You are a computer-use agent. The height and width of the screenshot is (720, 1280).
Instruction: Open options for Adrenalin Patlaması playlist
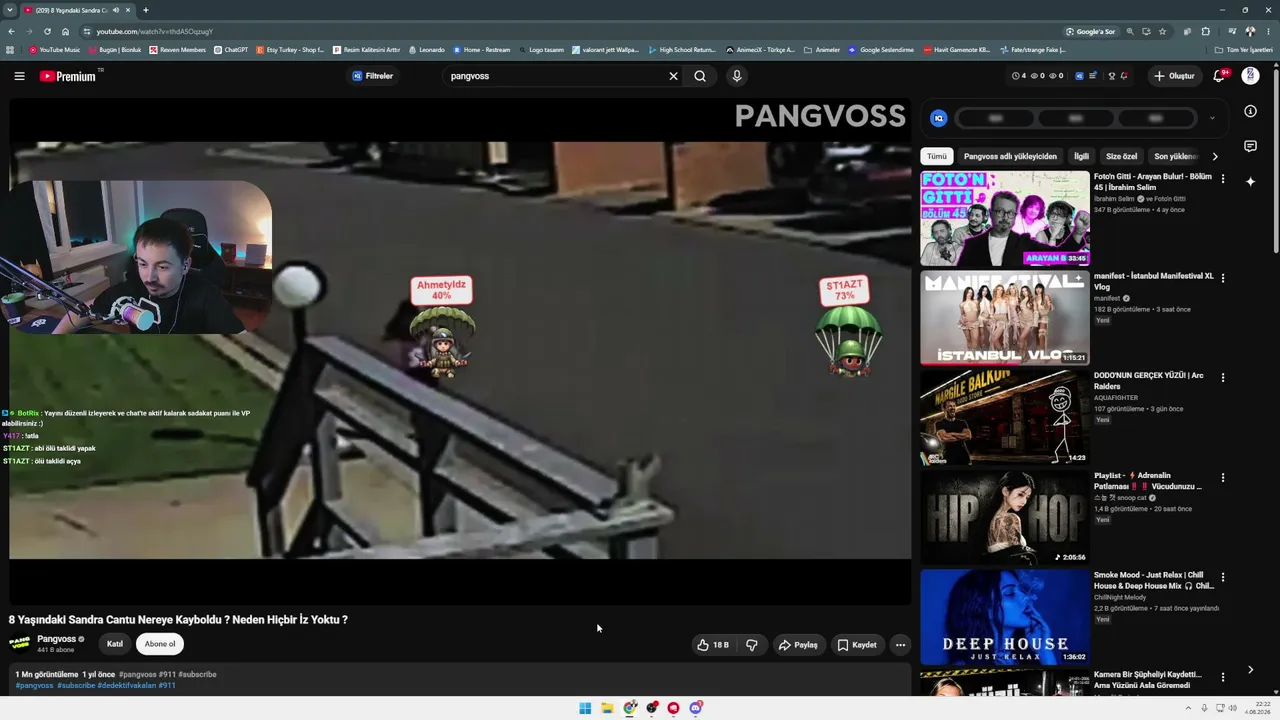pos(1222,478)
